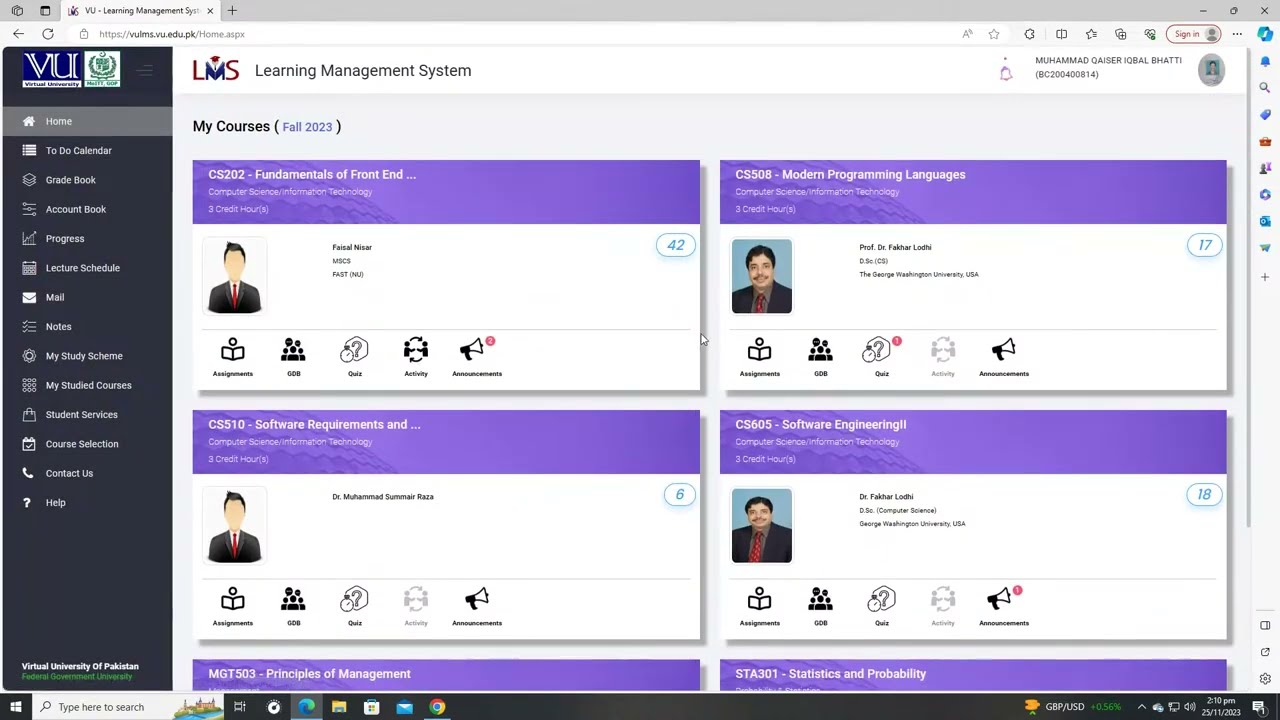Open Student Services in sidebar

[x=87, y=414]
